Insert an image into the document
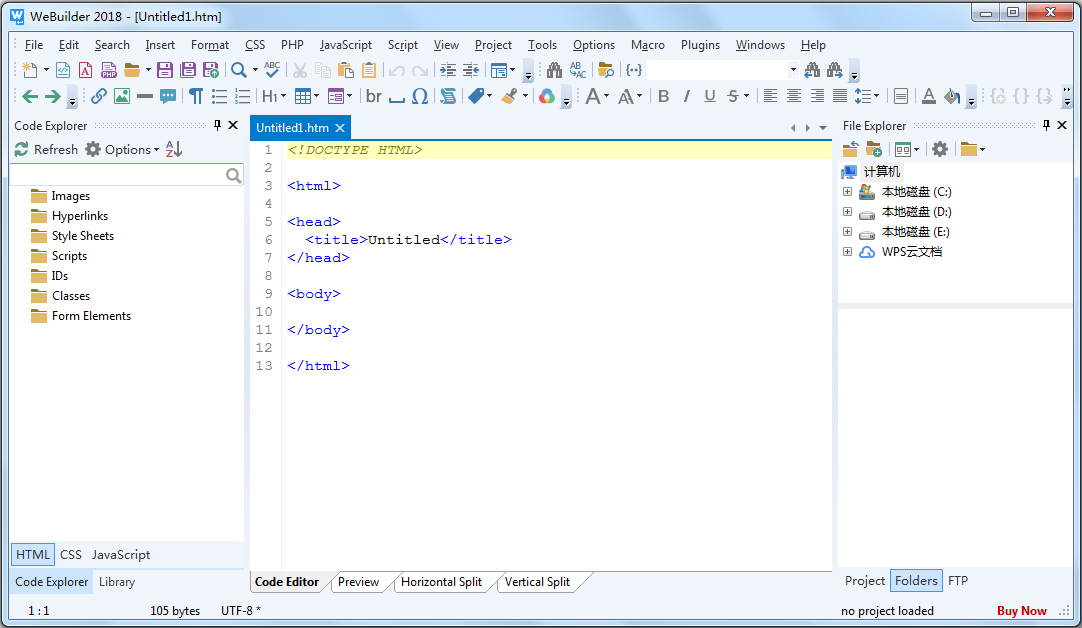 121,96
